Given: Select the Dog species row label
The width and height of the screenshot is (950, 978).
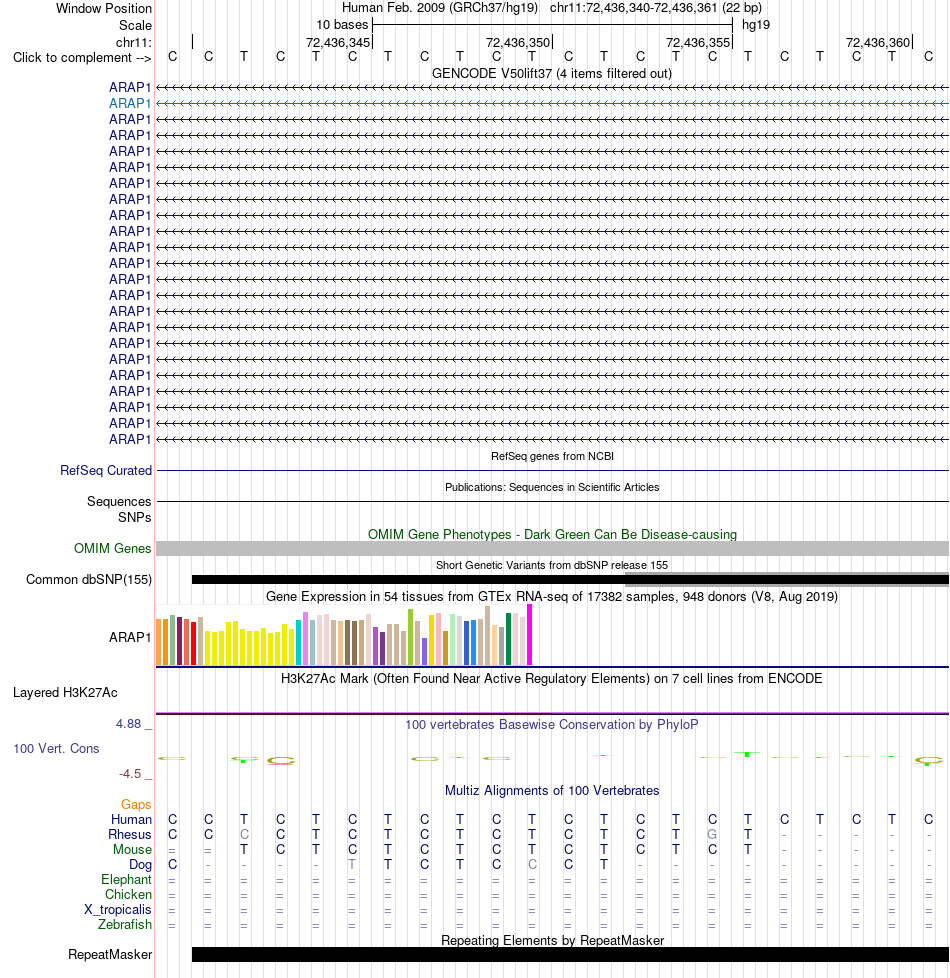Looking at the screenshot, I should click(x=140, y=864).
